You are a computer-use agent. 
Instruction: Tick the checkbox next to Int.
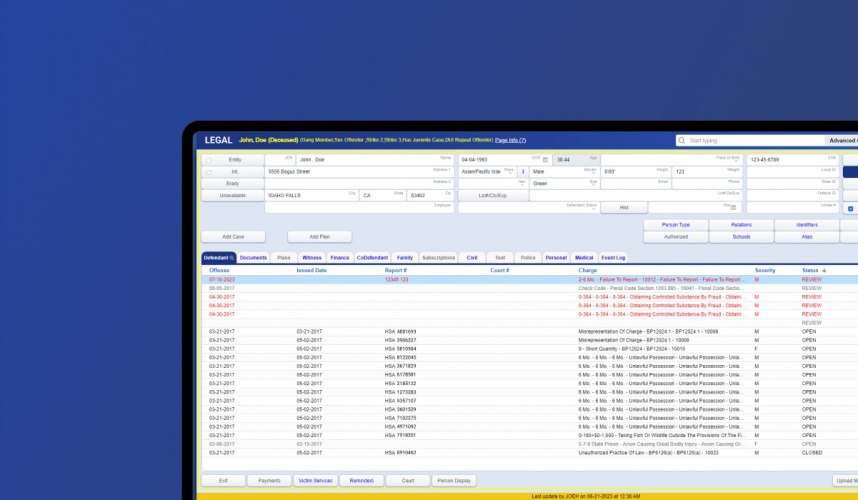(x=208, y=172)
